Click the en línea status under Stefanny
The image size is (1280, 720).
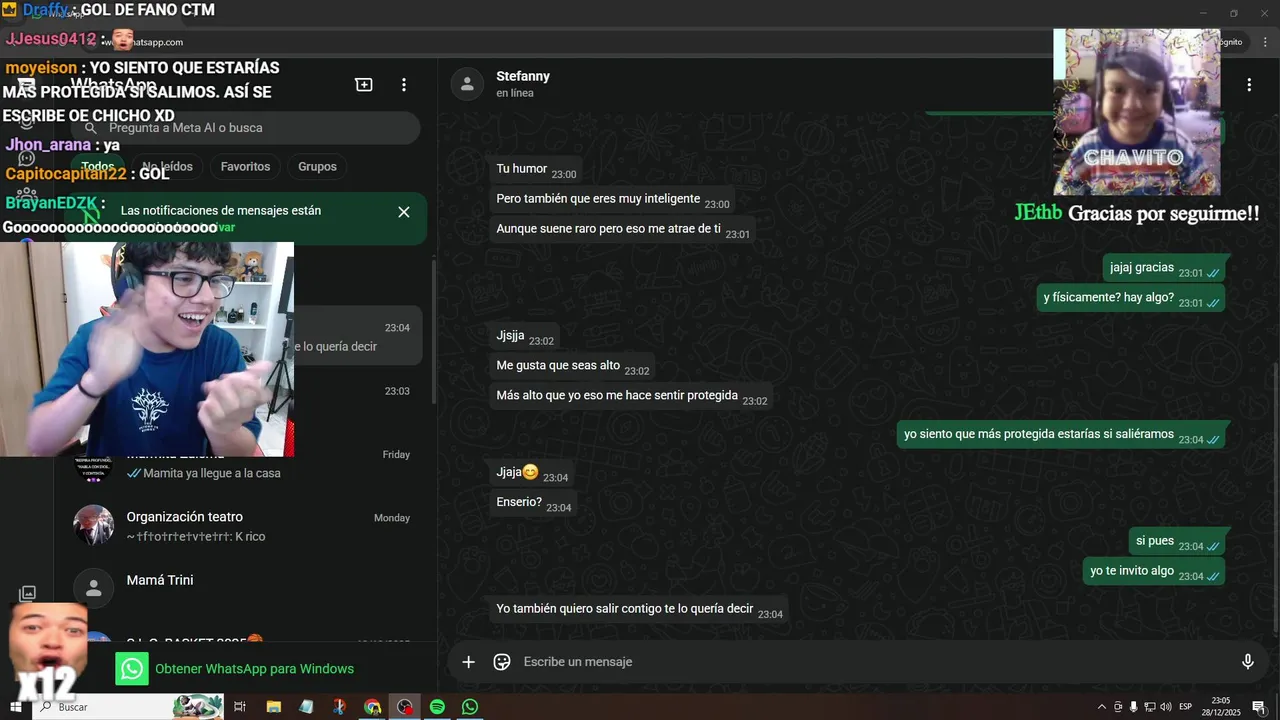515,93
